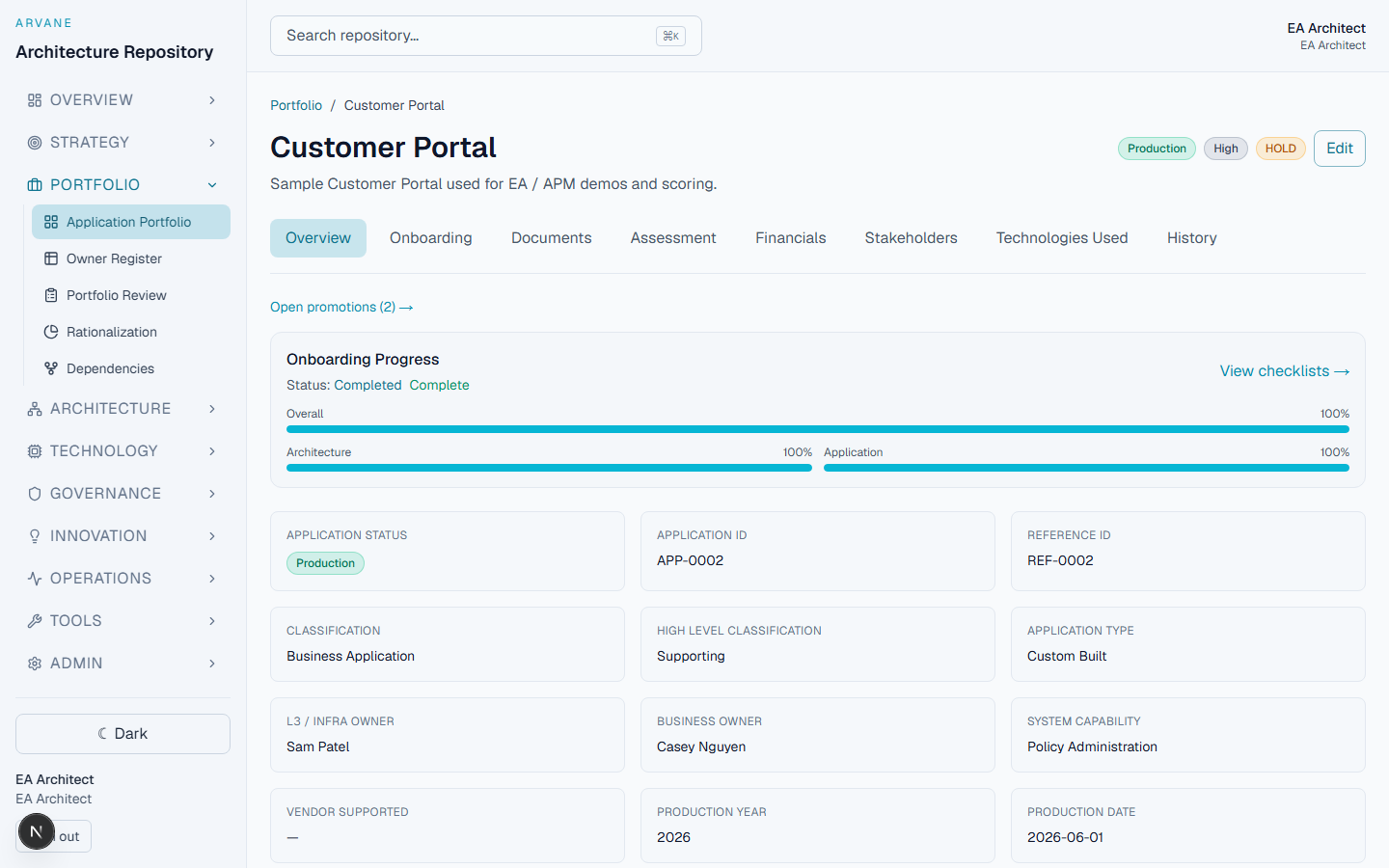Click the Architecture hierarchy icon
This screenshot has width=1389, height=868.
(x=35, y=409)
